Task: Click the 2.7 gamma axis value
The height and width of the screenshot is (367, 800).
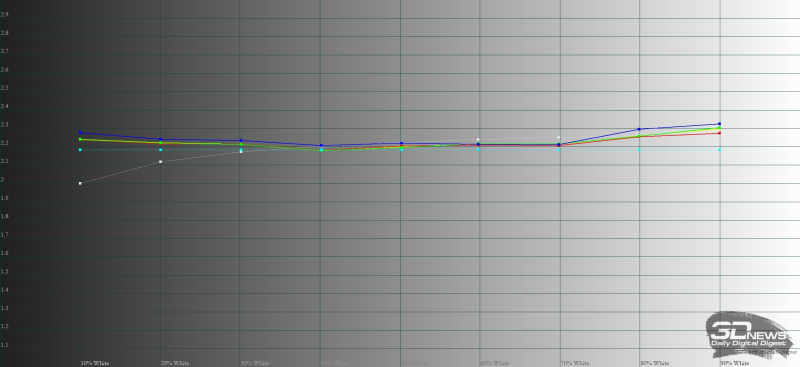Action: pos(4,52)
